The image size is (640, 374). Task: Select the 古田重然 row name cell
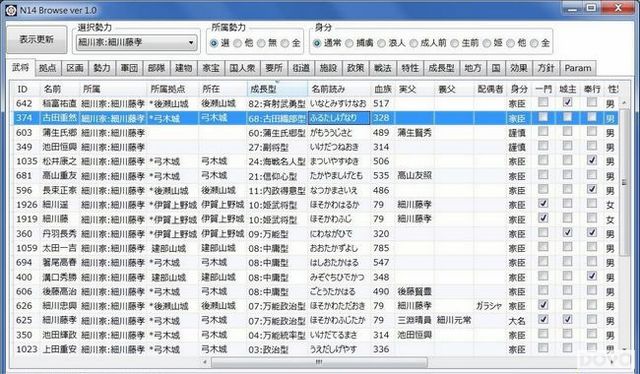point(60,118)
